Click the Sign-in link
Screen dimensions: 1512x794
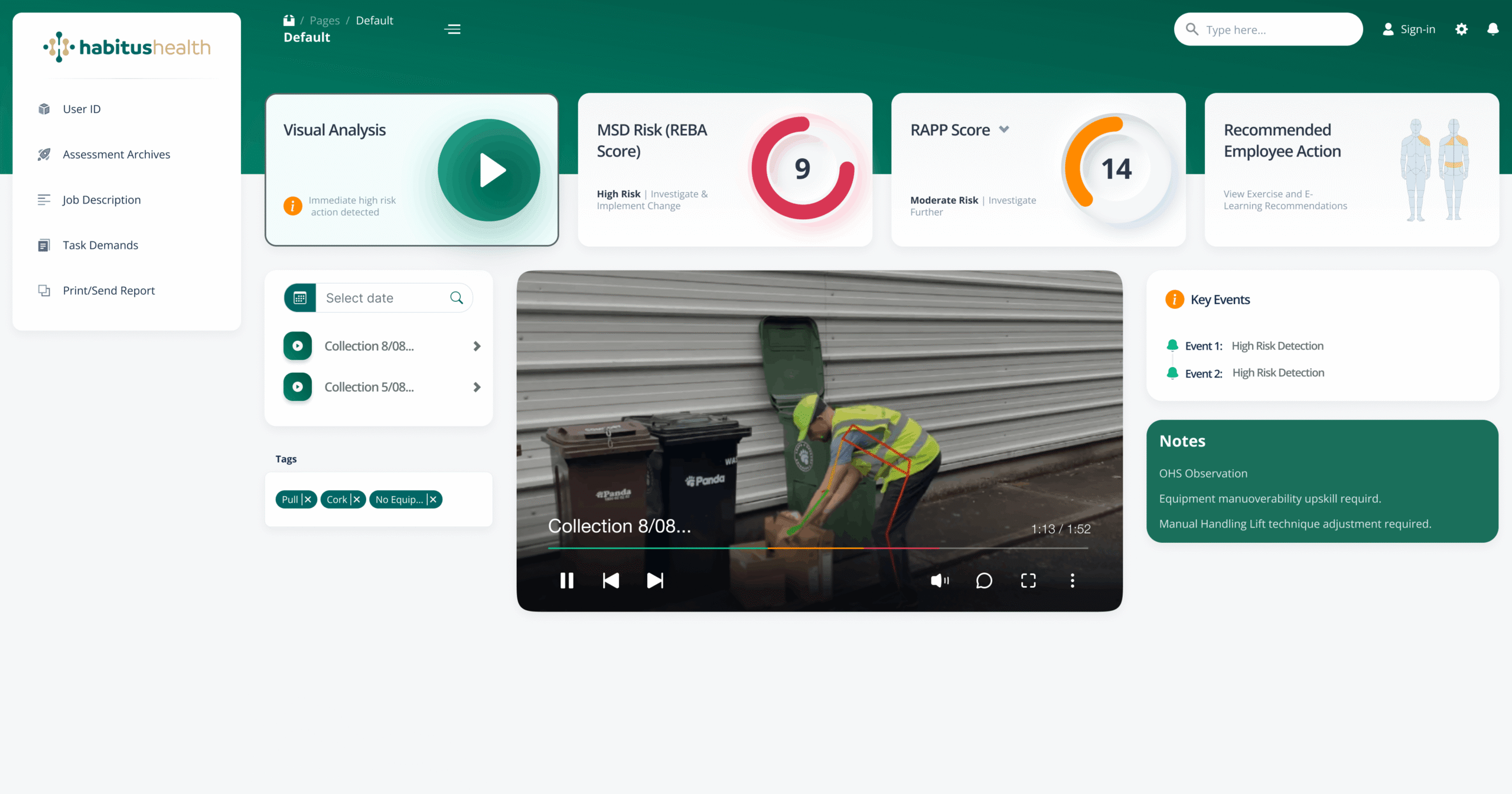tap(1417, 28)
